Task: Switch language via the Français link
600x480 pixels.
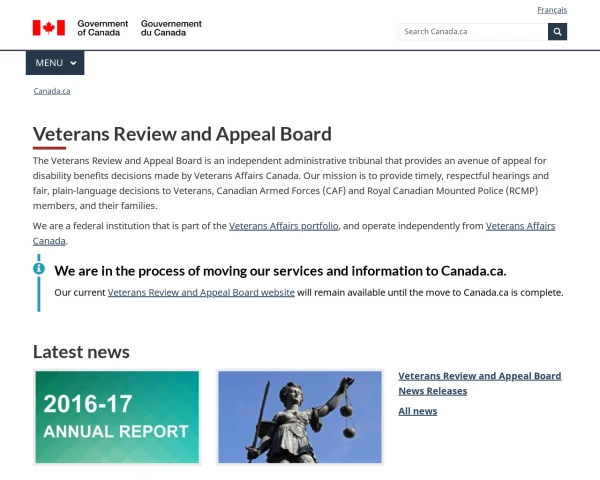Action: click(552, 10)
